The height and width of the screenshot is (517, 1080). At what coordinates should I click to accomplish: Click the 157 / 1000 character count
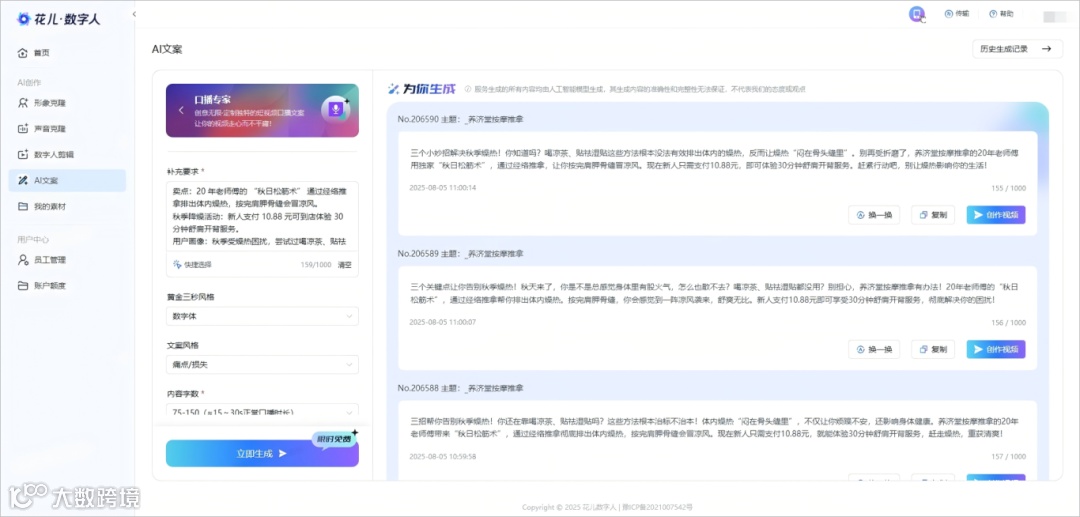1008,457
